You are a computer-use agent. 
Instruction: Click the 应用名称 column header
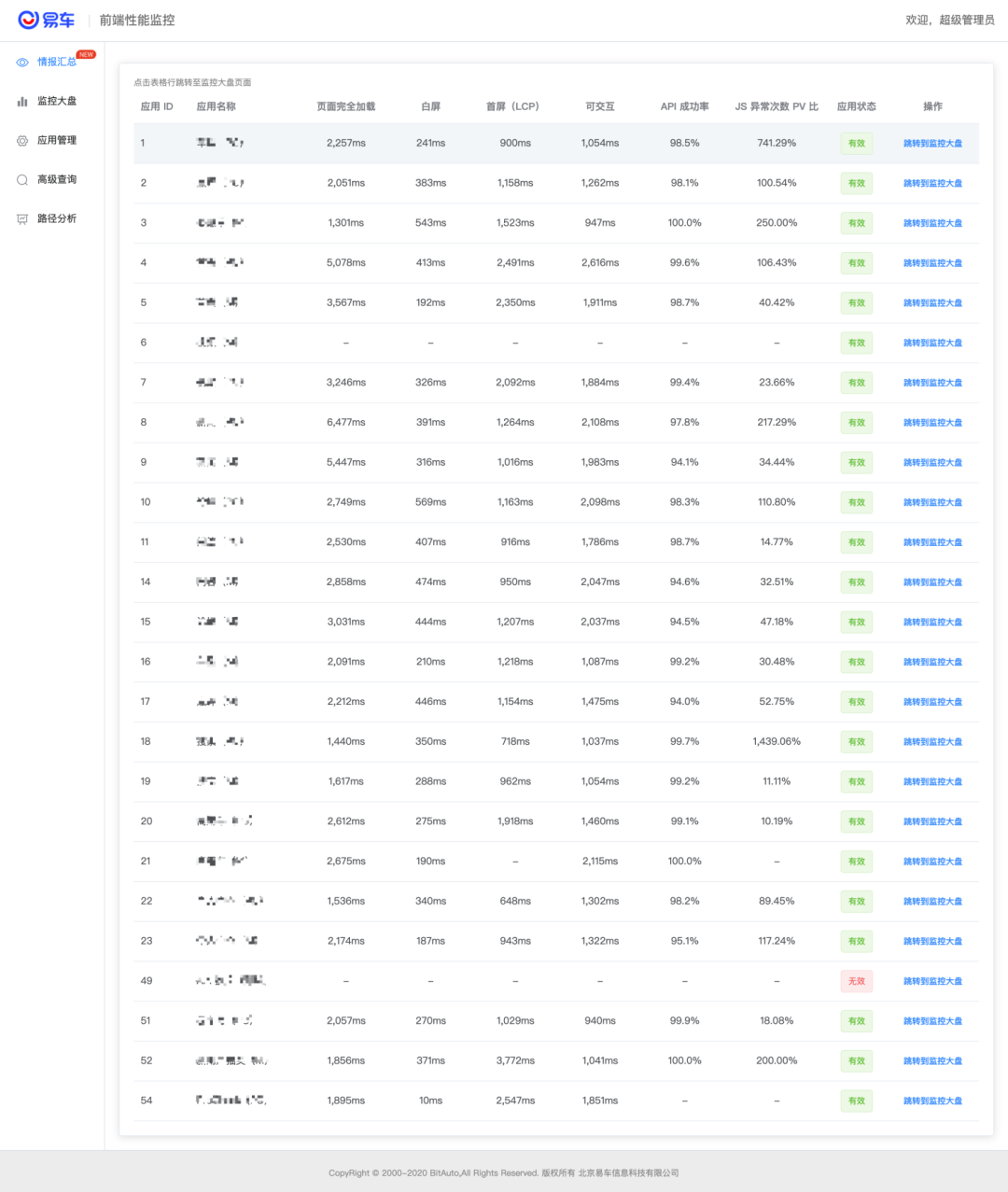(217, 106)
